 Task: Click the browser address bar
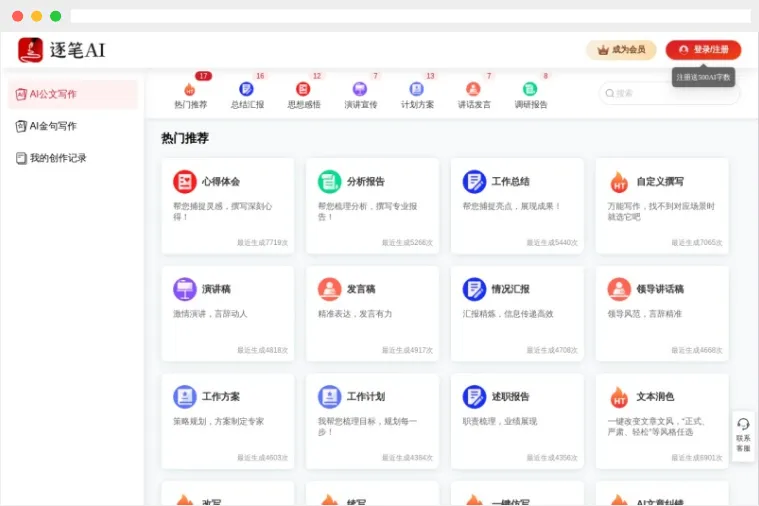pyautogui.click(x=410, y=16)
